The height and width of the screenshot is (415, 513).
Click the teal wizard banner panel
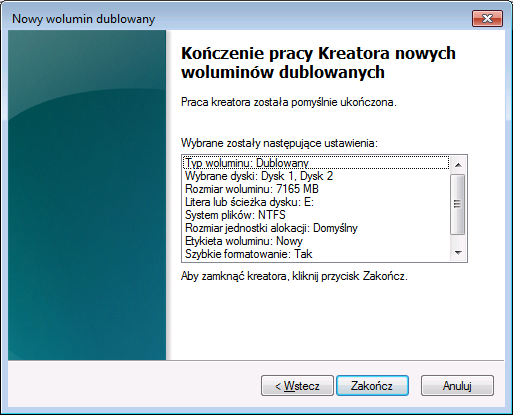click(87, 195)
